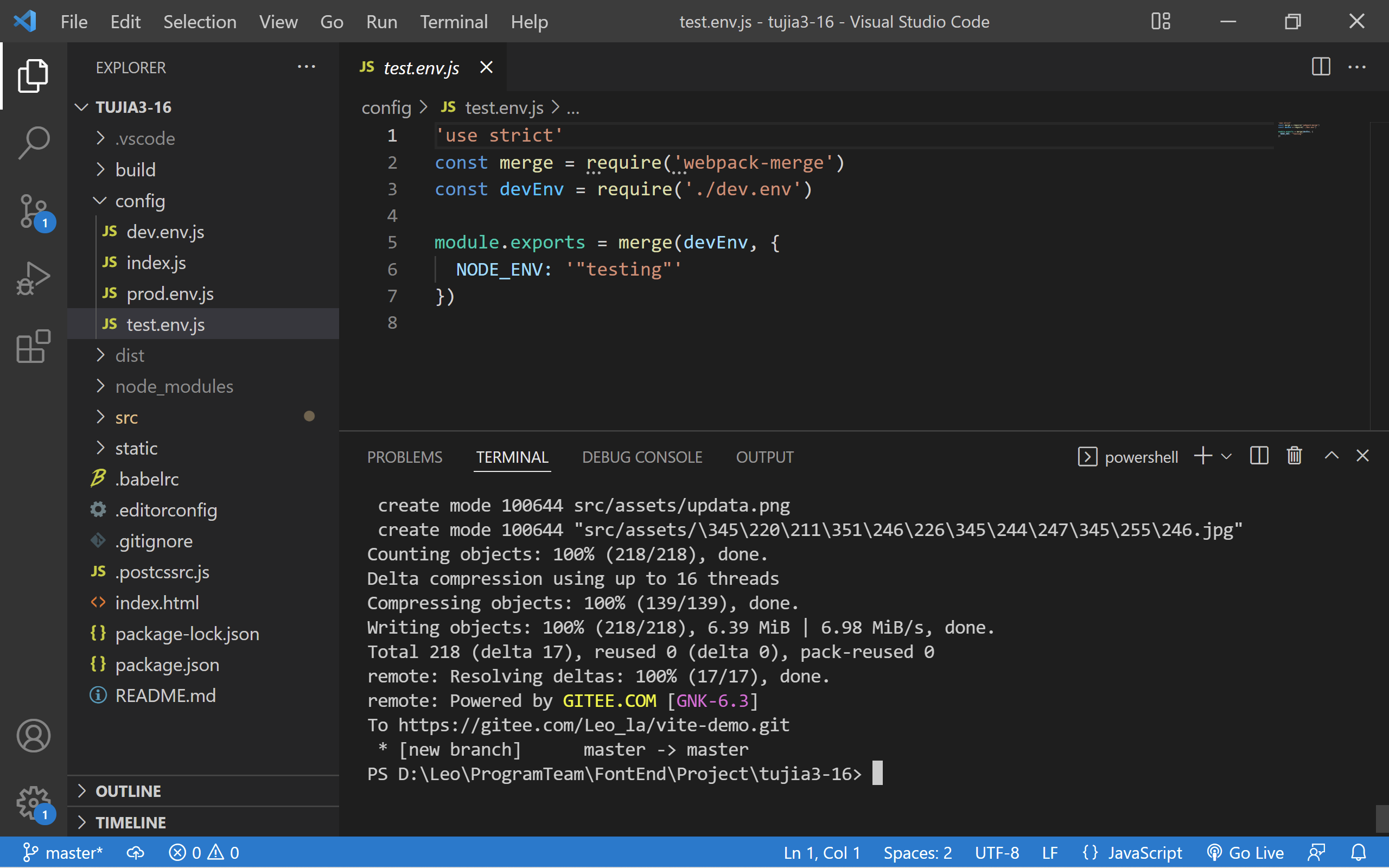Switch to the DEBUG CONSOLE tab
Viewport: 1389px width, 868px height.
point(642,457)
